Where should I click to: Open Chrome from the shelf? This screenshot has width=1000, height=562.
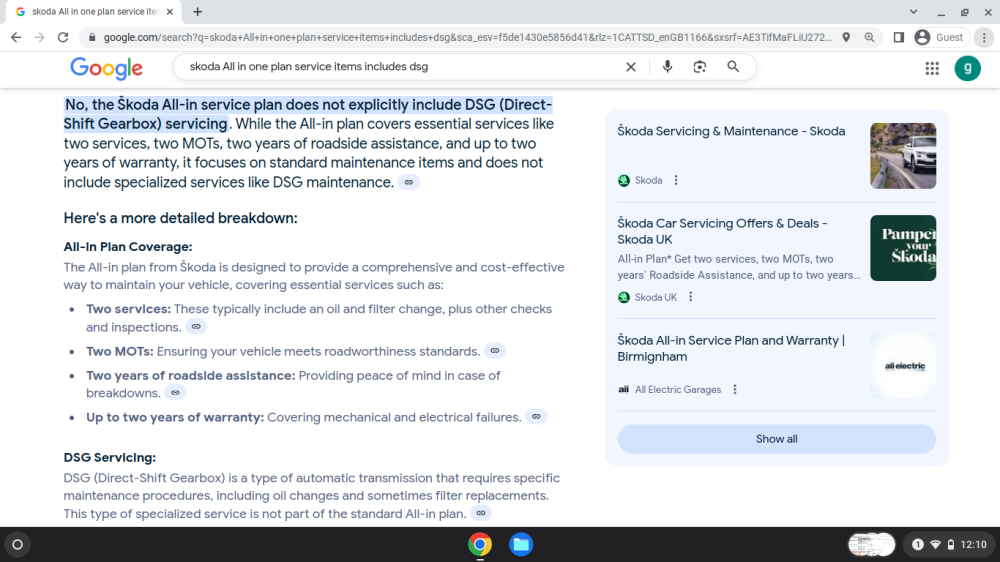[x=480, y=545]
